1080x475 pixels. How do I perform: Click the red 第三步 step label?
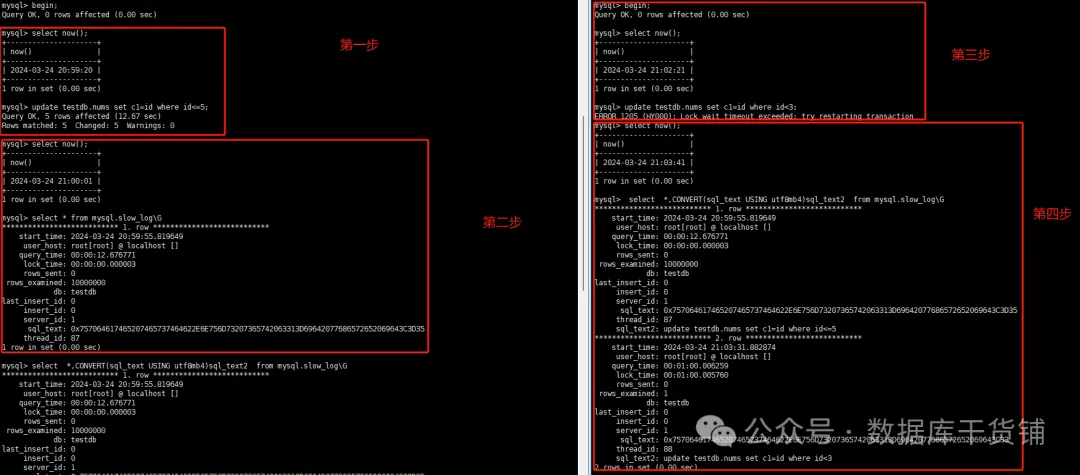tap(970, 55)
